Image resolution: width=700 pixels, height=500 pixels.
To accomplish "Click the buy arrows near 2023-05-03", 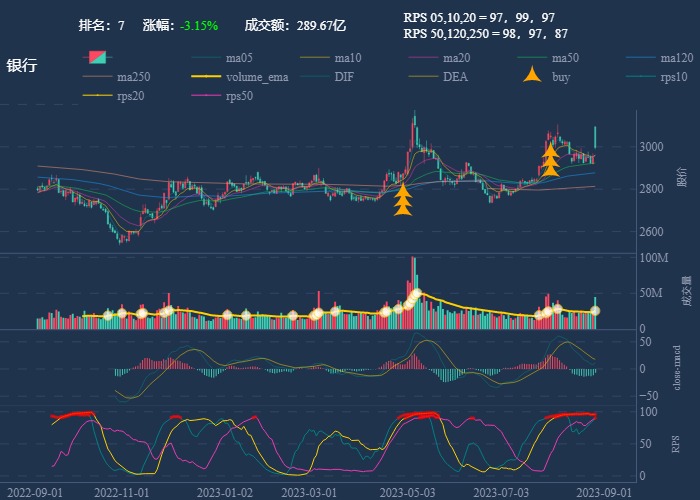I will pos(402,200).
